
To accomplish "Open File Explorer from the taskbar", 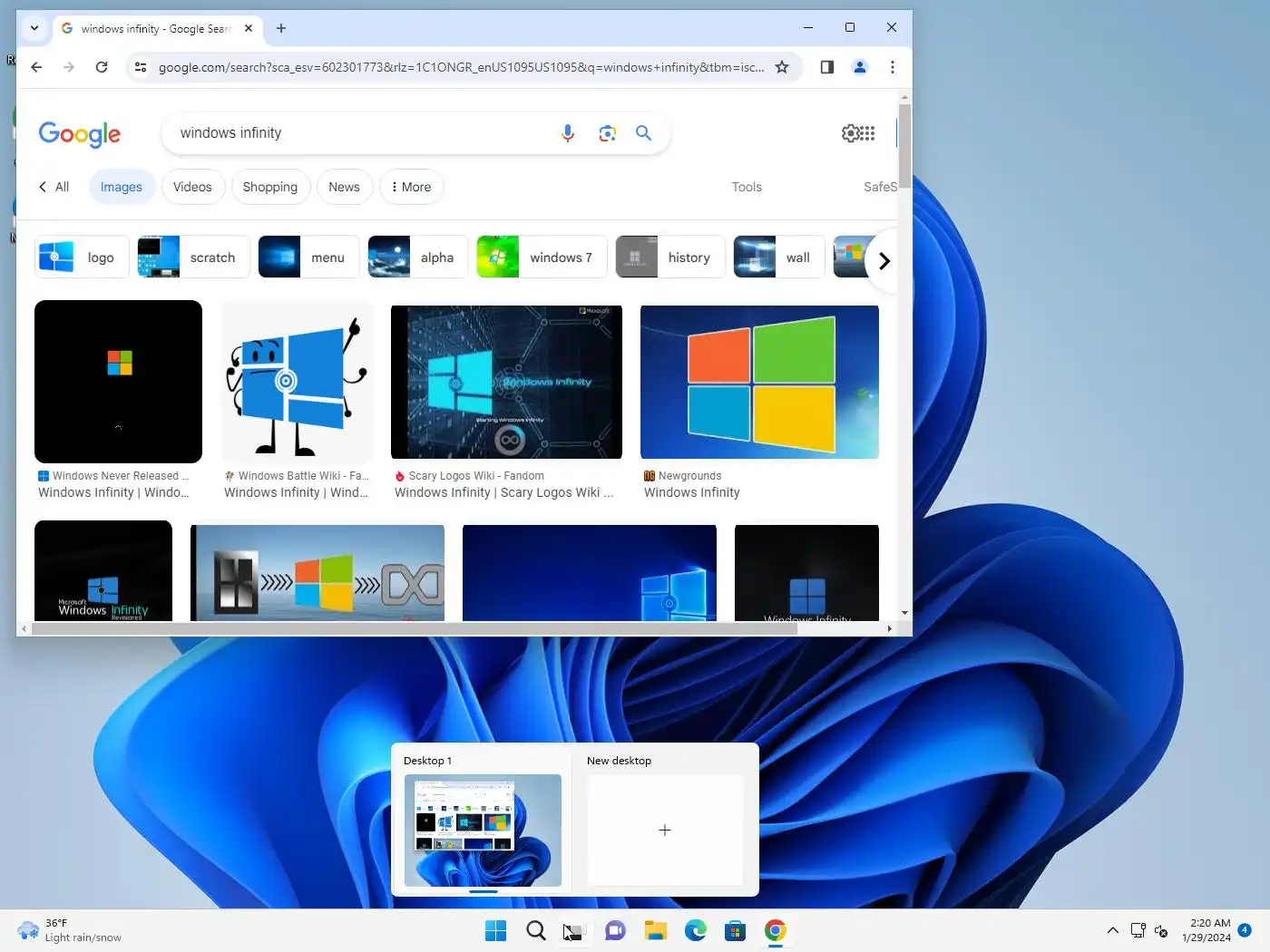I will 656,930.
